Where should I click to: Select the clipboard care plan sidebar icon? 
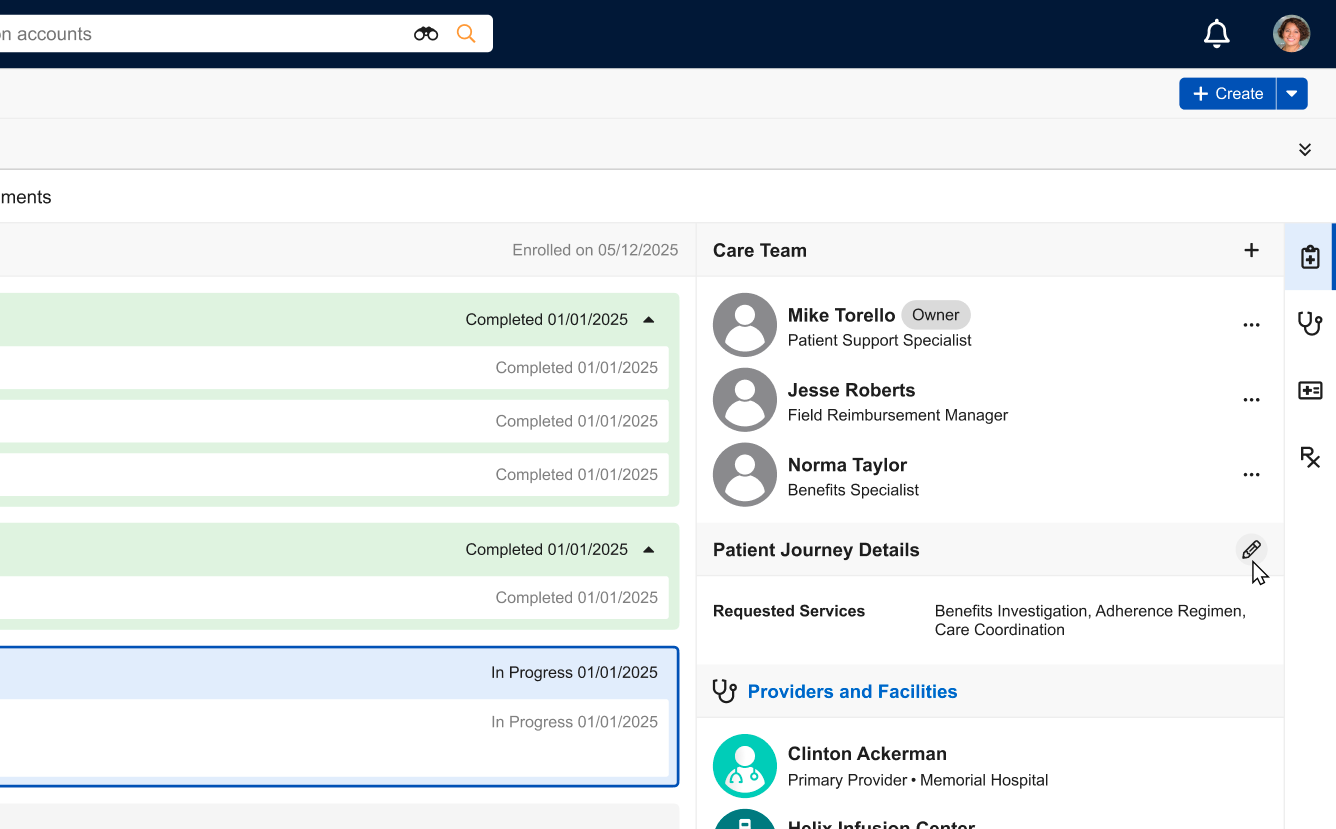pos(1310,257)
